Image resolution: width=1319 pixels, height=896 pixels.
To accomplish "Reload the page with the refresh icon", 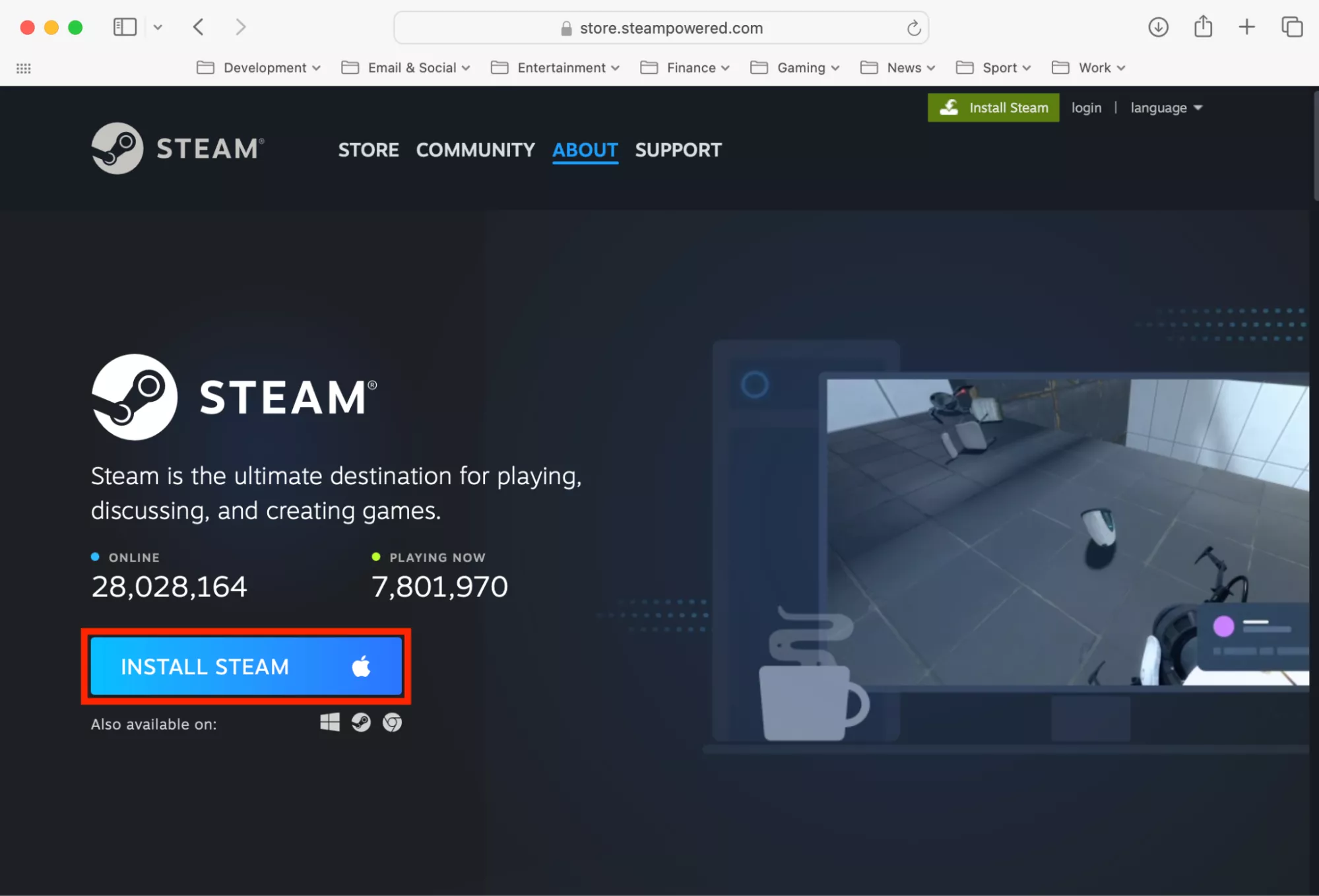I will click(913, 28).
